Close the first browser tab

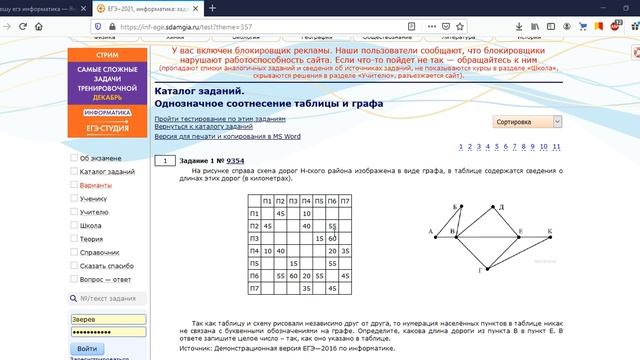pyautogui.click(x=84, y=9)
